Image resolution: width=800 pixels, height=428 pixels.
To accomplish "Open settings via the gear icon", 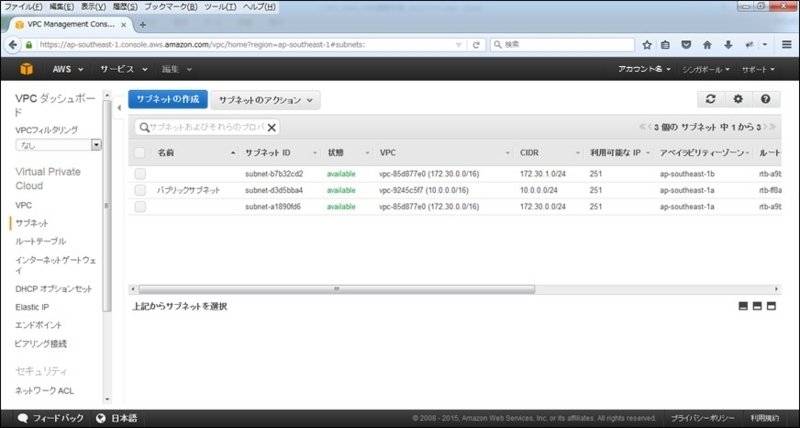I will [738, 100].
